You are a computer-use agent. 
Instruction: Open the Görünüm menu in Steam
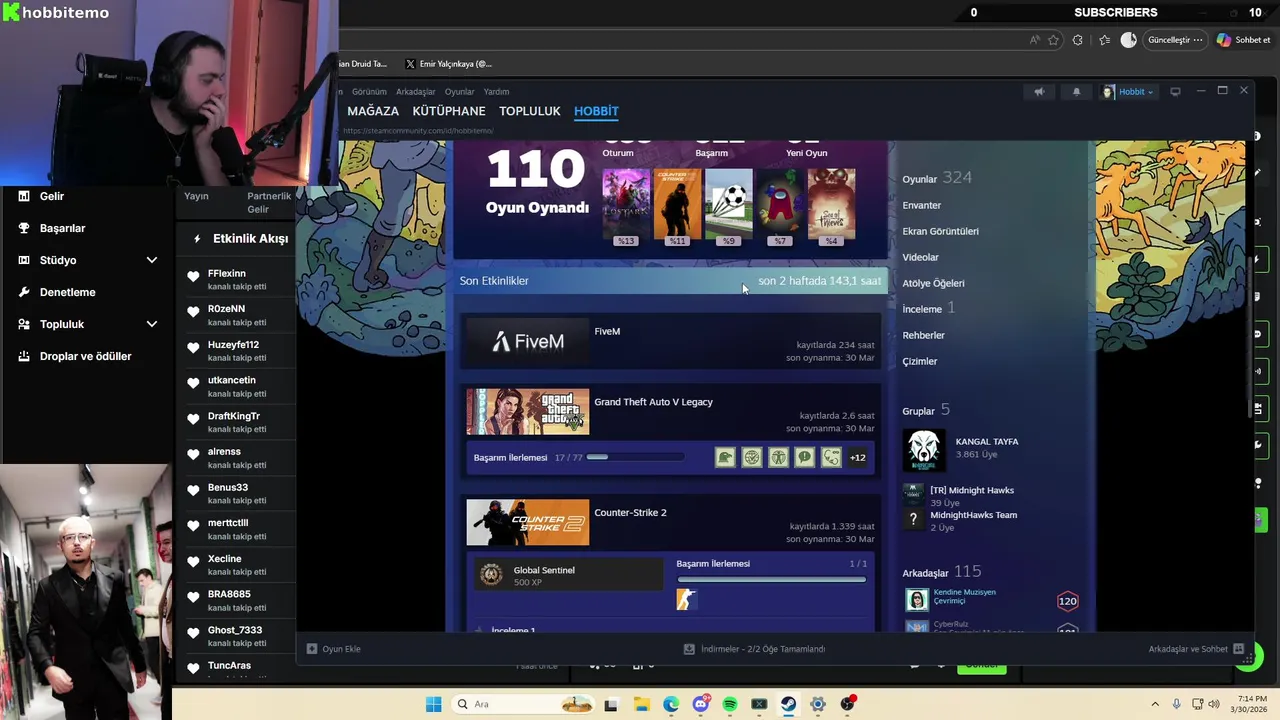pos(369,91)
